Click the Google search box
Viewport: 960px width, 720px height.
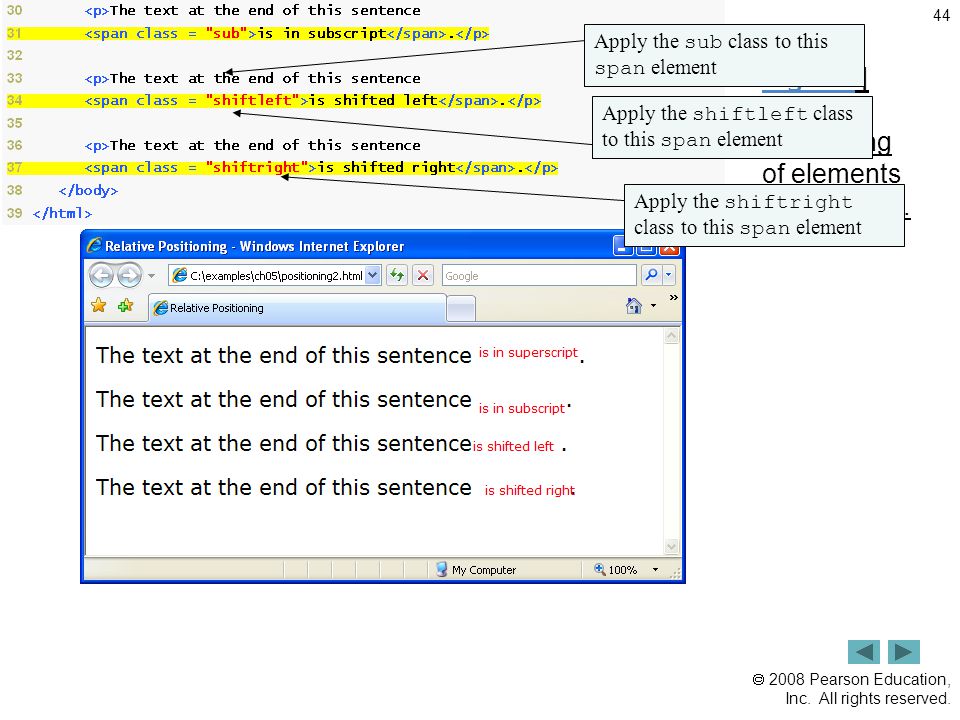(539, 276)
